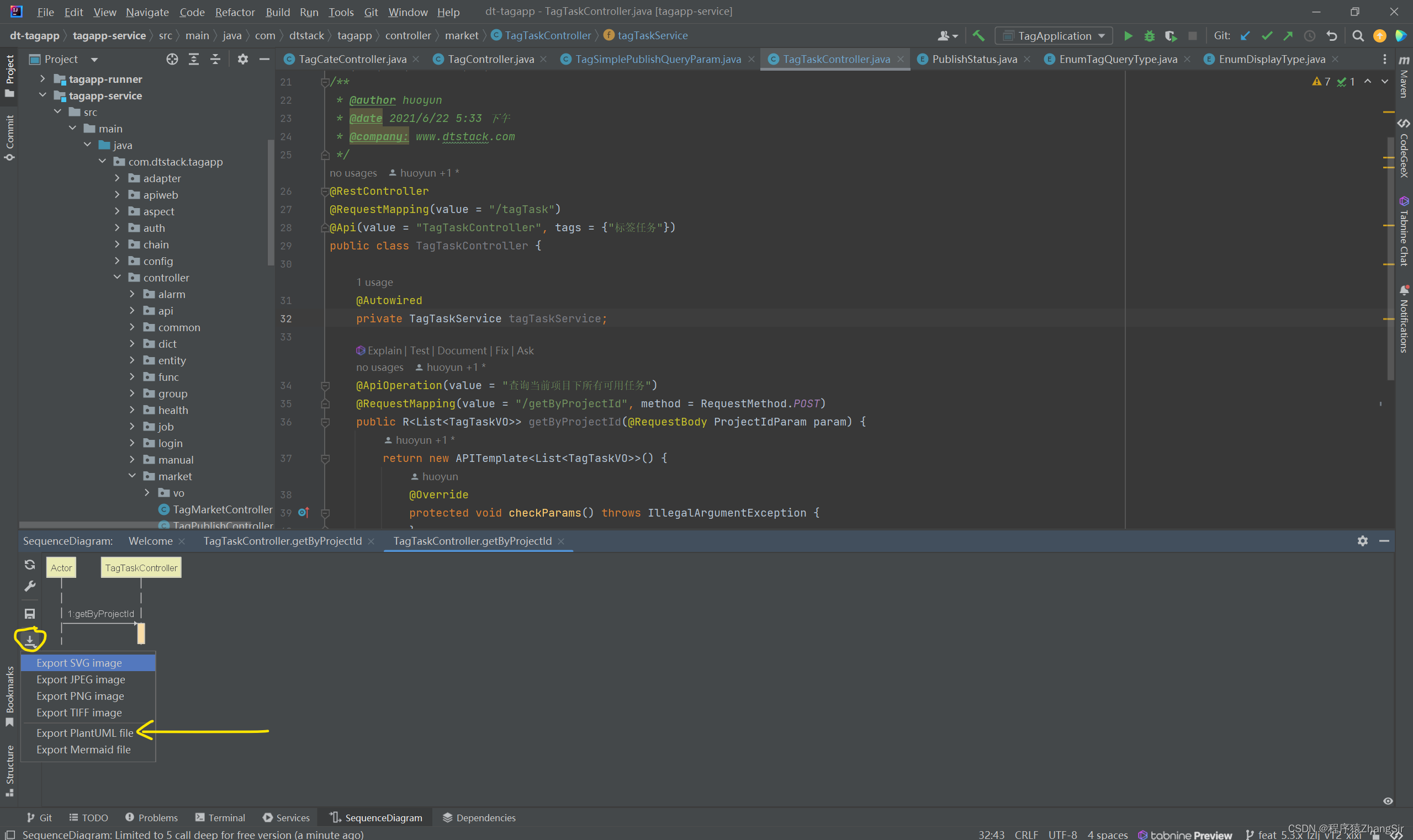Start debugging with the bug icon
Screen dimensions: 1413x840
pos(1149,36)
